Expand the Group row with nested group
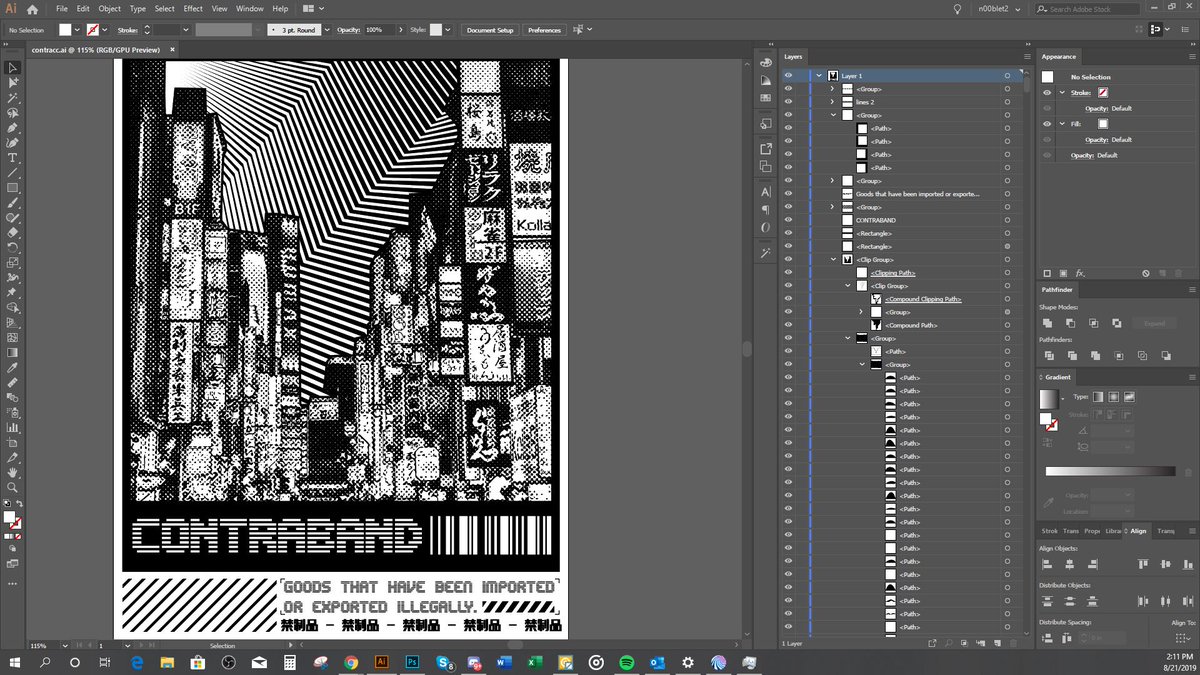Image resolution: width=1200 pixels, height=675 pixels. [847, 338]
